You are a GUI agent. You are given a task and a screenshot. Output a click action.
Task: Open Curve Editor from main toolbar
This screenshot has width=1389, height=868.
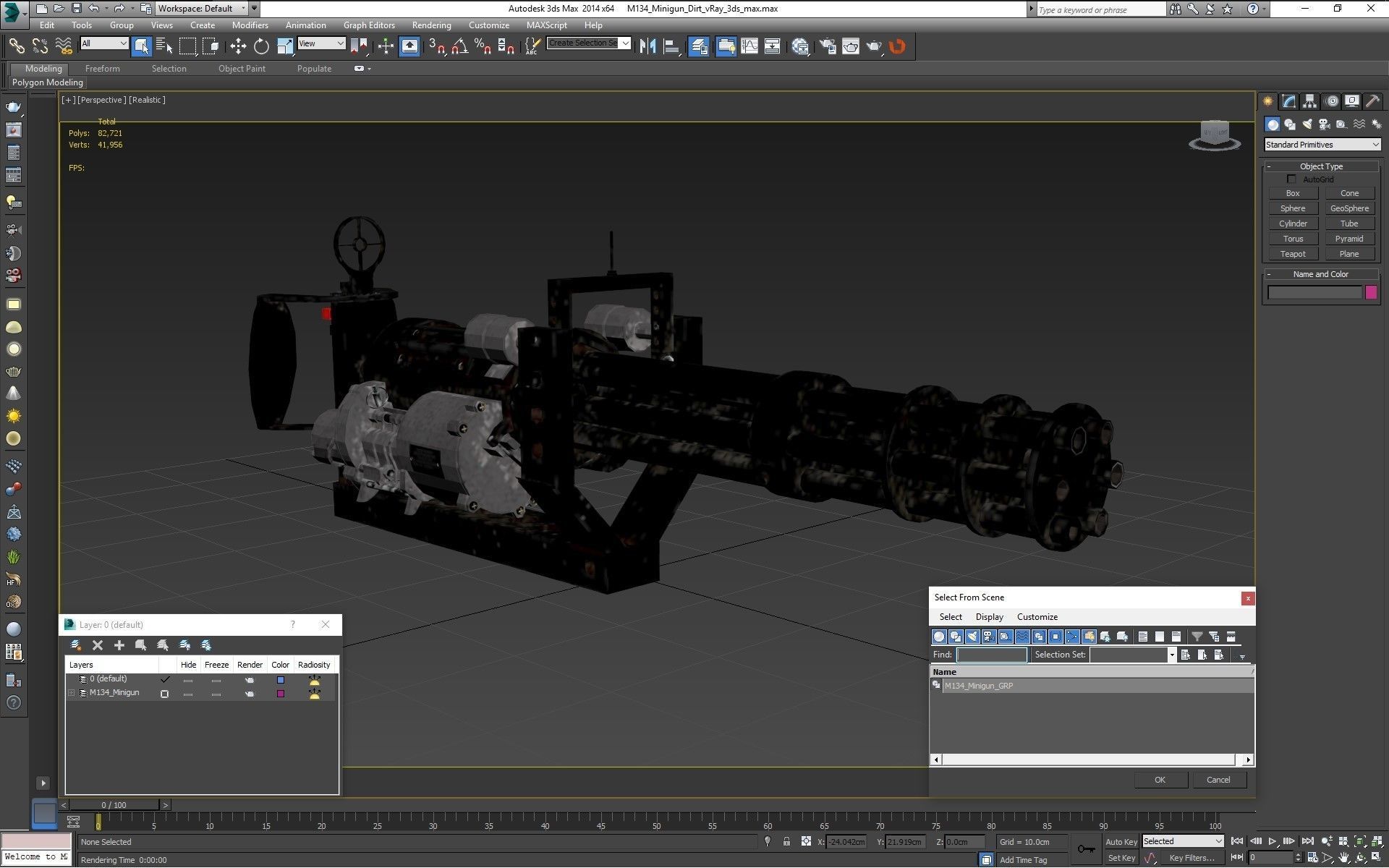click(749, 46)
